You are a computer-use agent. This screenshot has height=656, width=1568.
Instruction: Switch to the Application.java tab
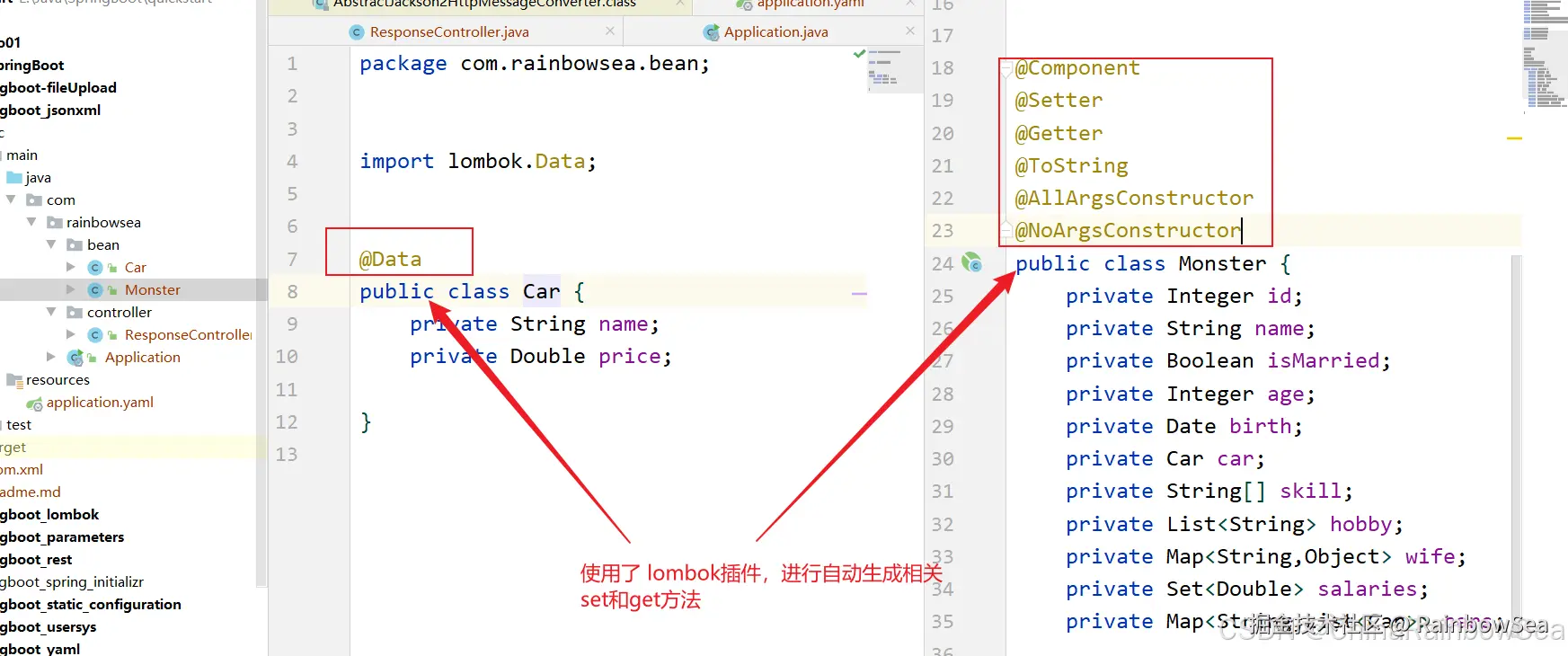coord(775,32)
